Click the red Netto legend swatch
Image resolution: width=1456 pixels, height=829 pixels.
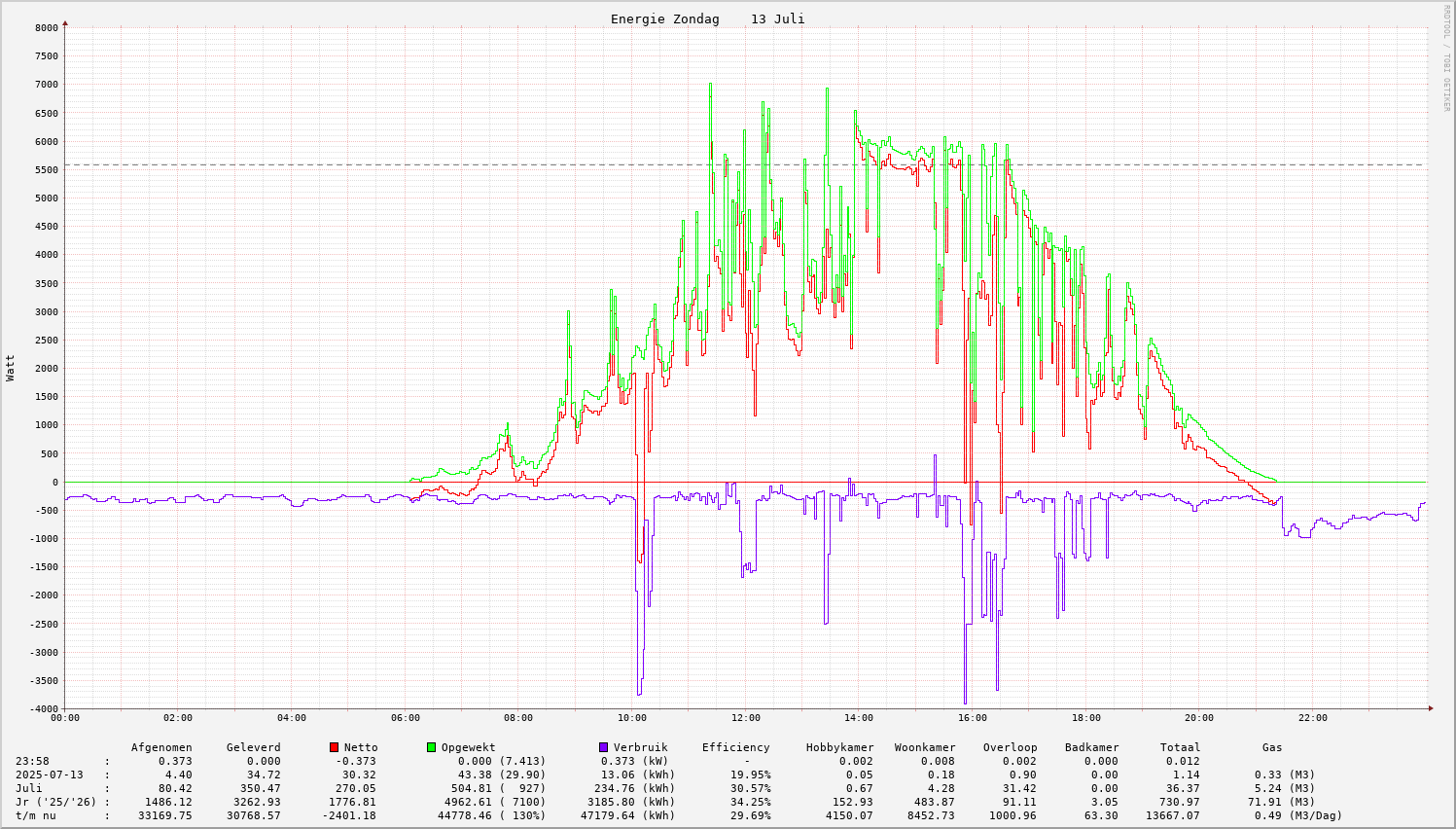point(334,747)
